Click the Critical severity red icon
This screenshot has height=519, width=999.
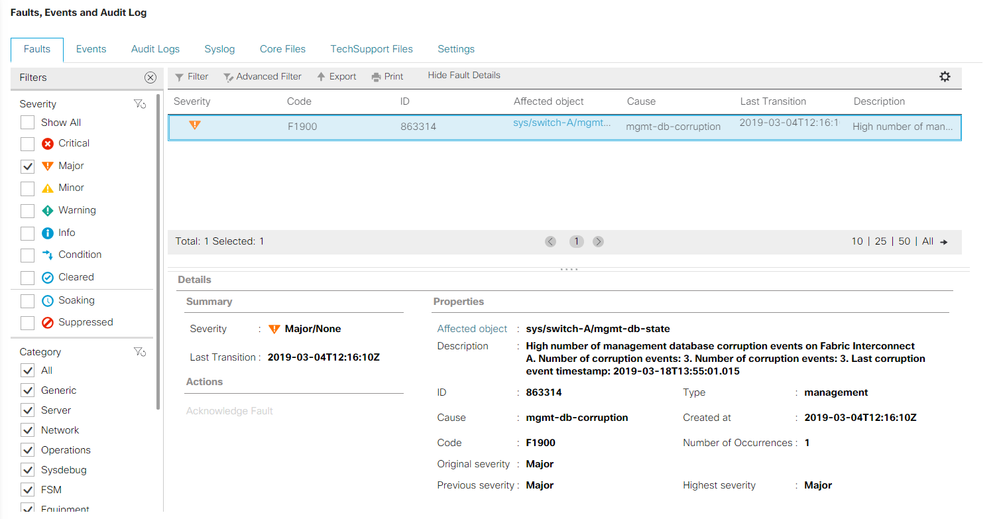click(48, 144)
